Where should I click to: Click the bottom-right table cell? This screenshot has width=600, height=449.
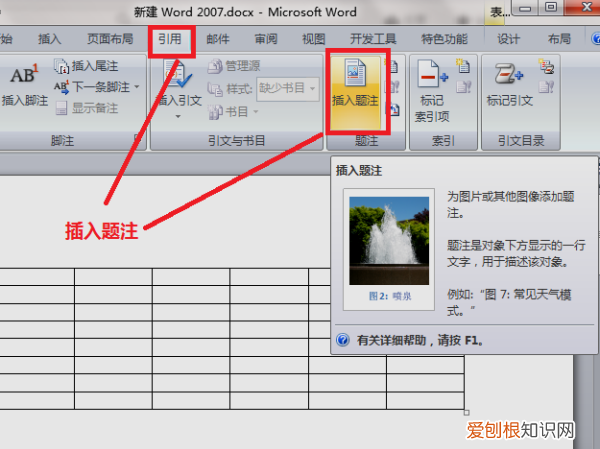(x=425, y=401)
